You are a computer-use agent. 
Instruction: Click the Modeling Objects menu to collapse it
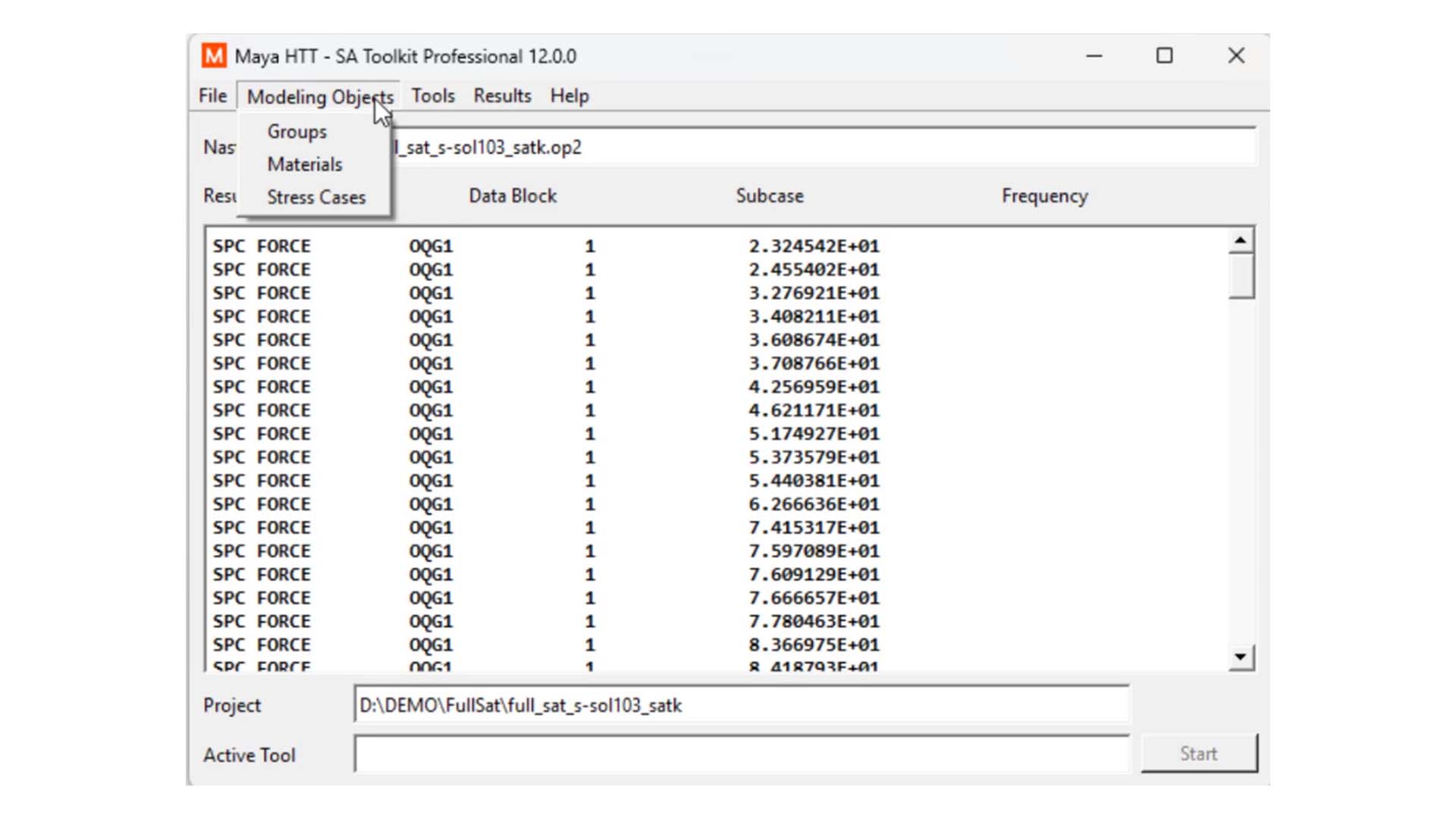click(x=318, y=96)
